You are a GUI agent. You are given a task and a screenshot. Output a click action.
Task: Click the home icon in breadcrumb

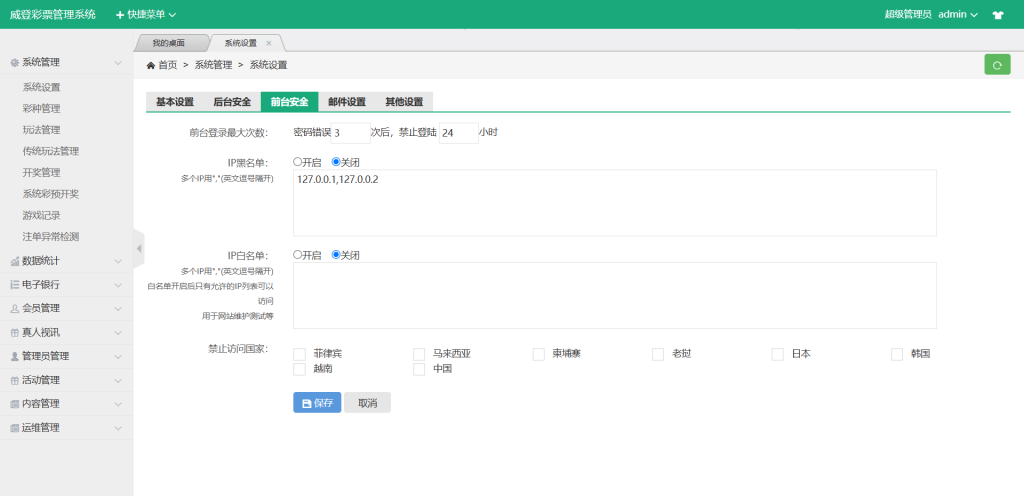pyautogui.click(x=151, y=65)
